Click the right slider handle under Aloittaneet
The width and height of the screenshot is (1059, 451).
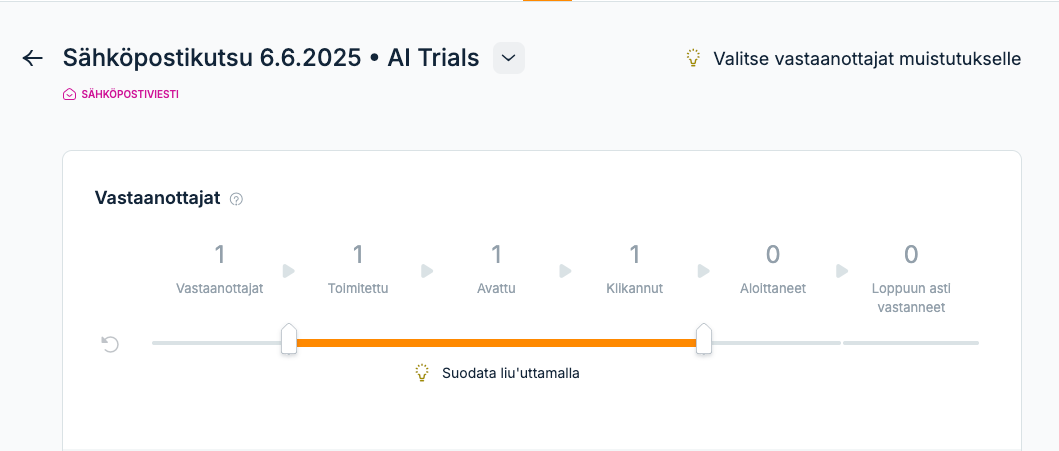704,339
